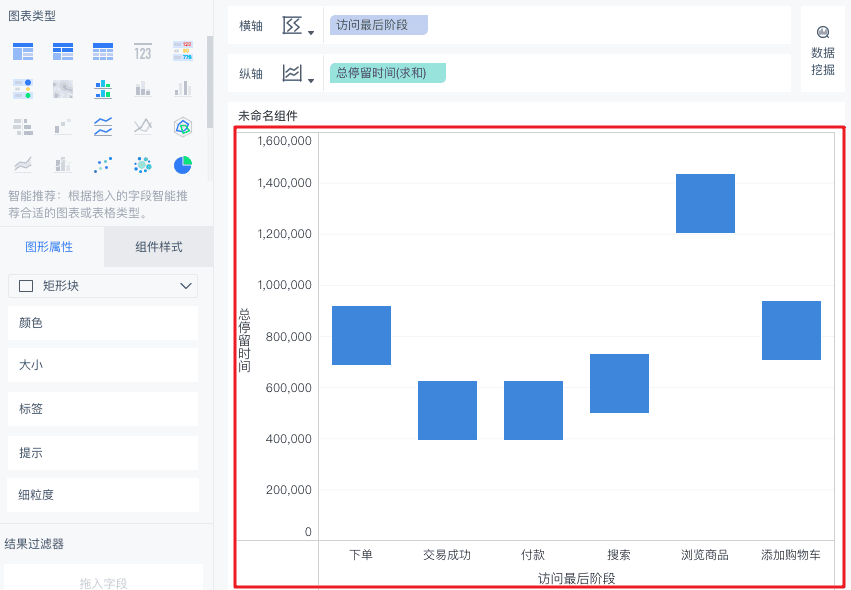Select the radar chart type
851x590 pixels.
[x=183, y=127]
